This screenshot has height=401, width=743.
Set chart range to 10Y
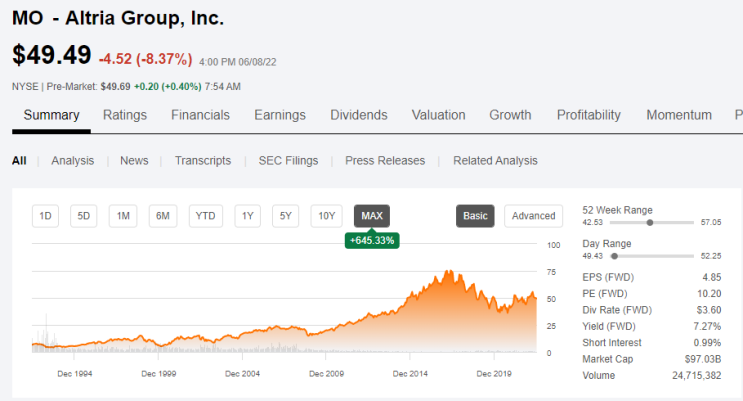click(326, 216)
